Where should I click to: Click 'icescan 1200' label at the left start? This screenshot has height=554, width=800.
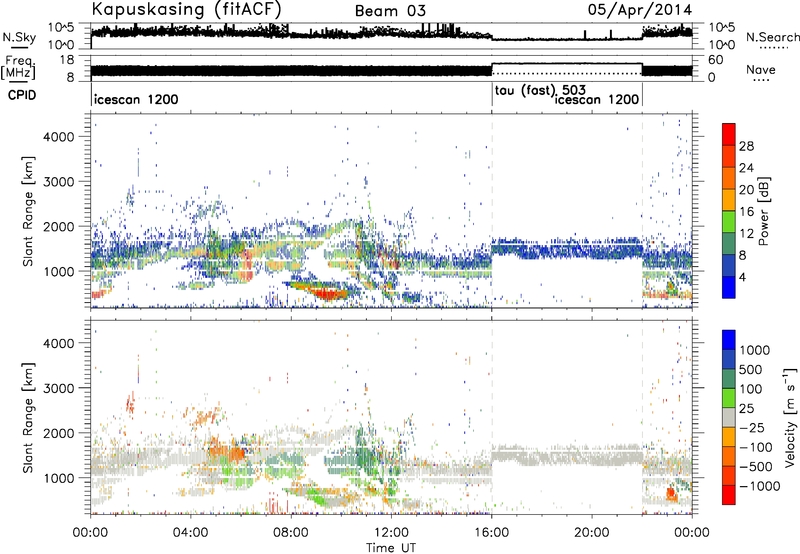pyautogui.click(x=136, y=99)
